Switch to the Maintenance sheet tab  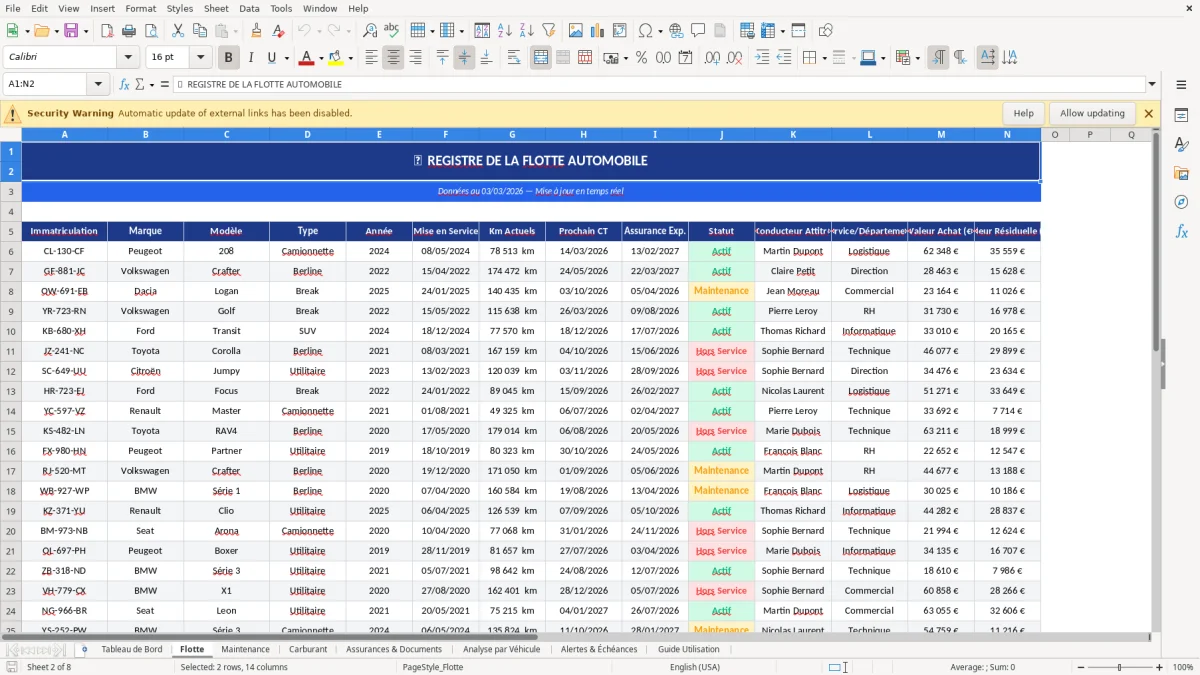[245, 649]
